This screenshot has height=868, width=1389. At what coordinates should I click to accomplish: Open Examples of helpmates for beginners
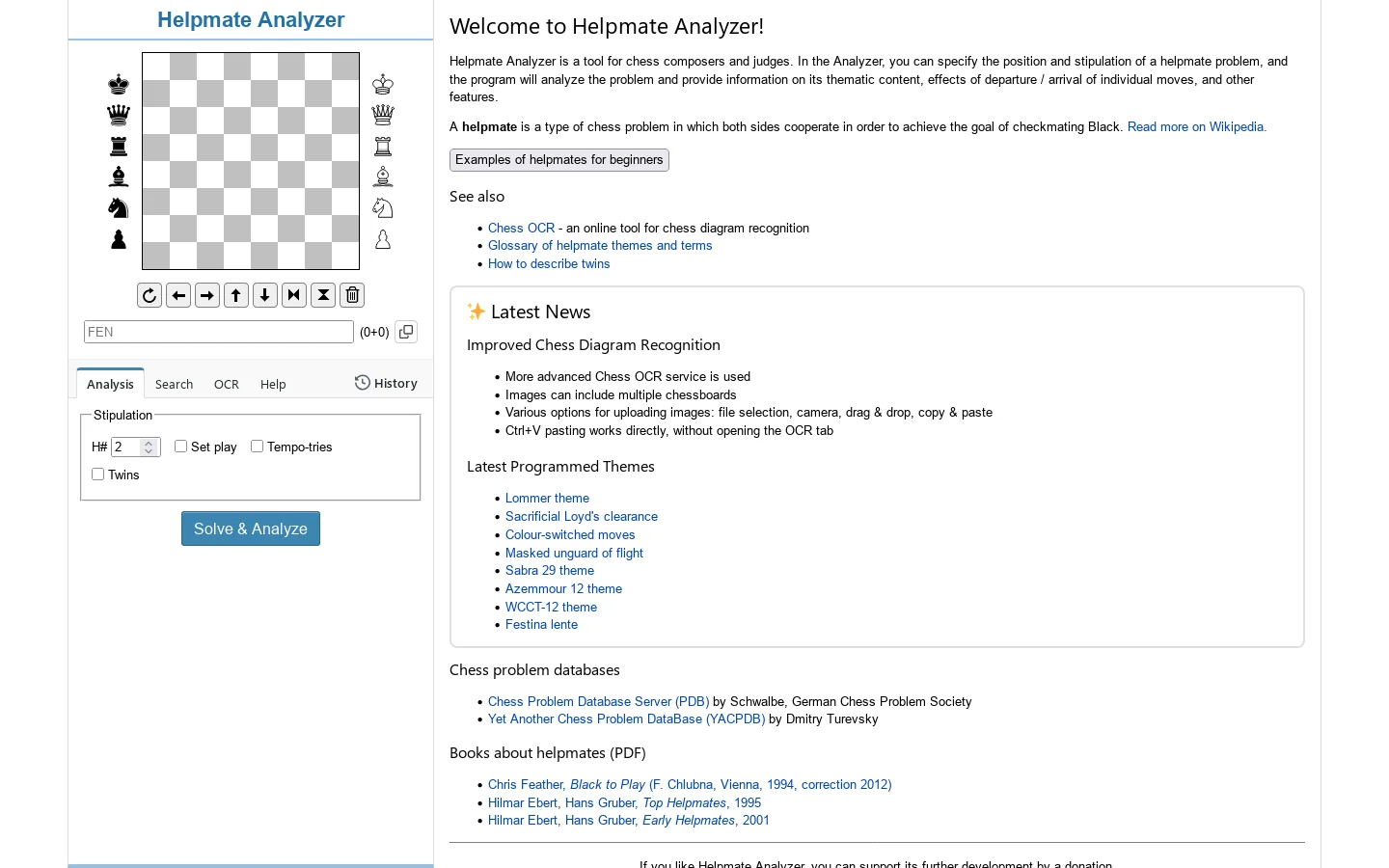(x=559, y=160)
